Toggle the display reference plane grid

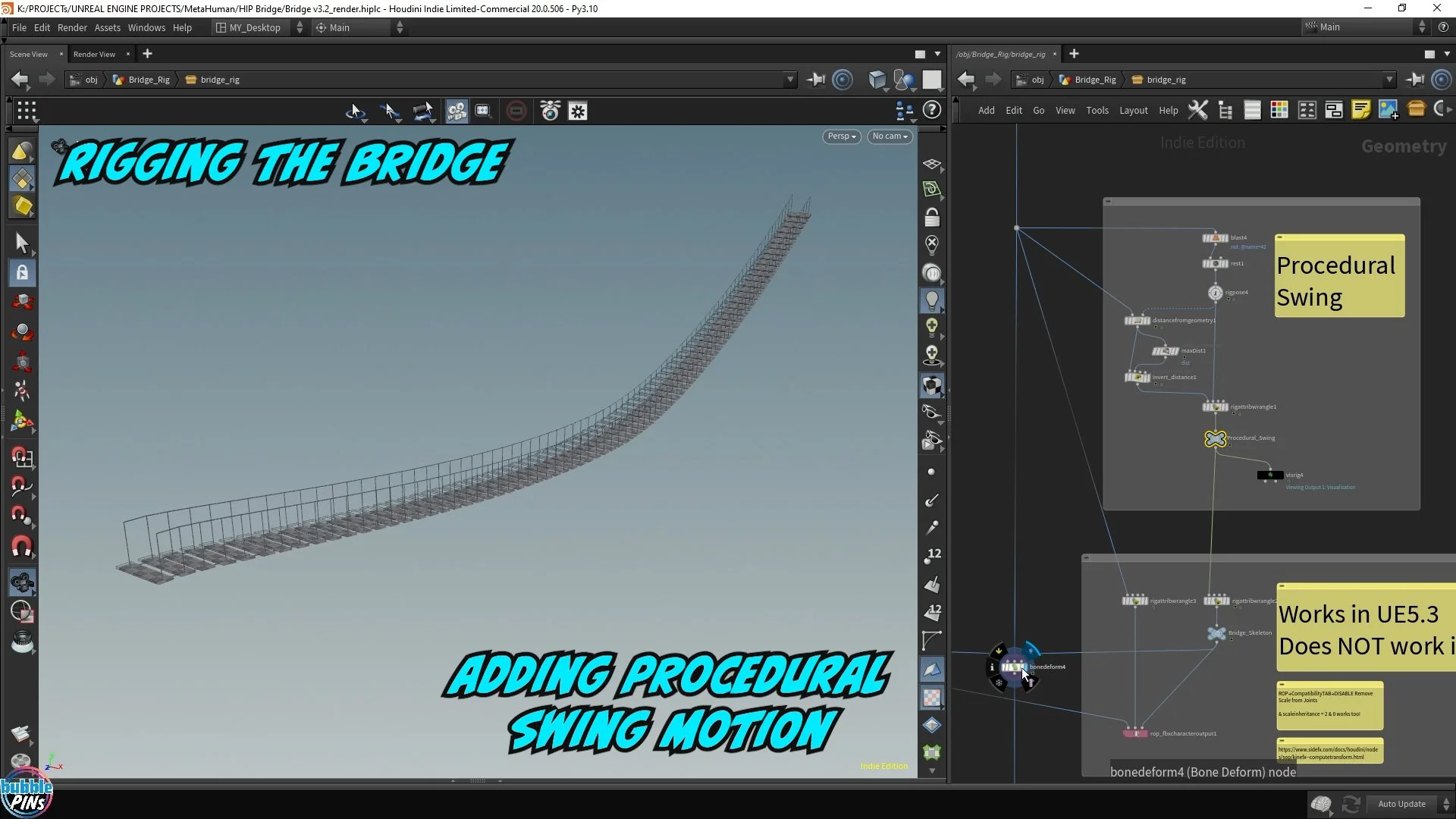click(x=932, y=165)
